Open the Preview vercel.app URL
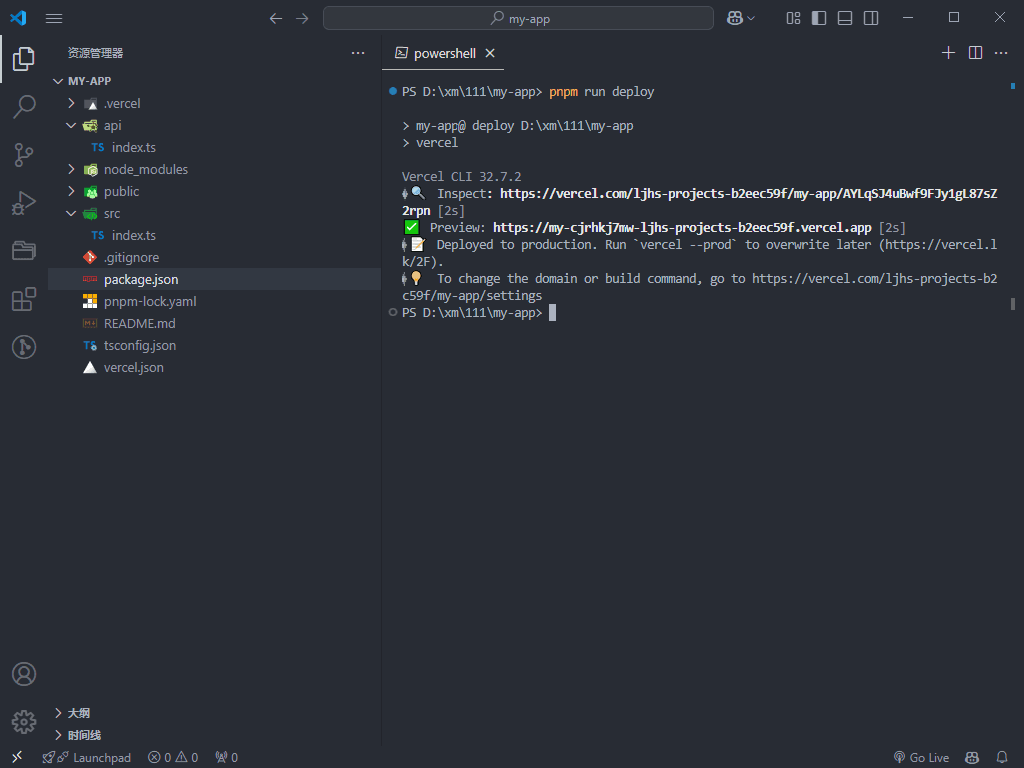 (682, 228)
